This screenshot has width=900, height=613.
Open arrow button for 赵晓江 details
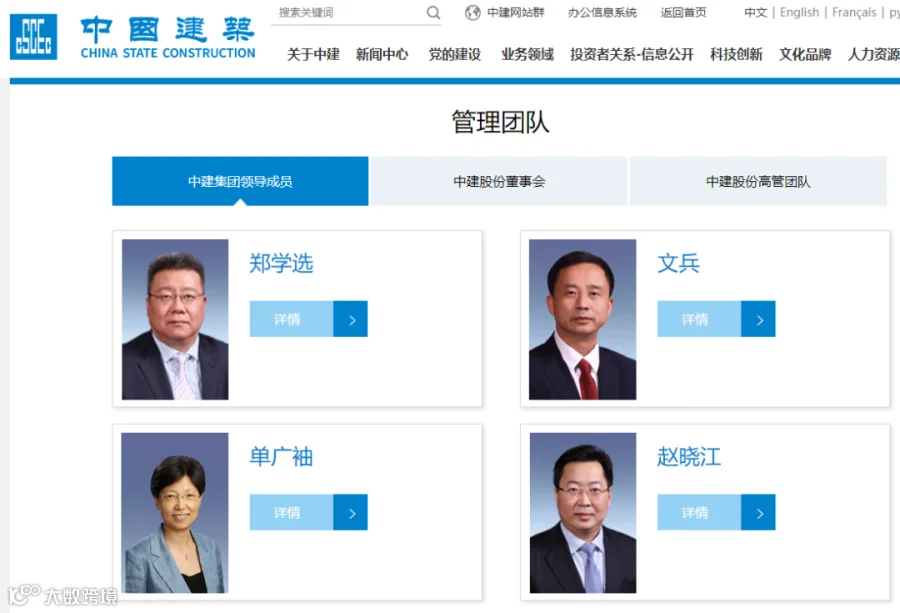758,512
